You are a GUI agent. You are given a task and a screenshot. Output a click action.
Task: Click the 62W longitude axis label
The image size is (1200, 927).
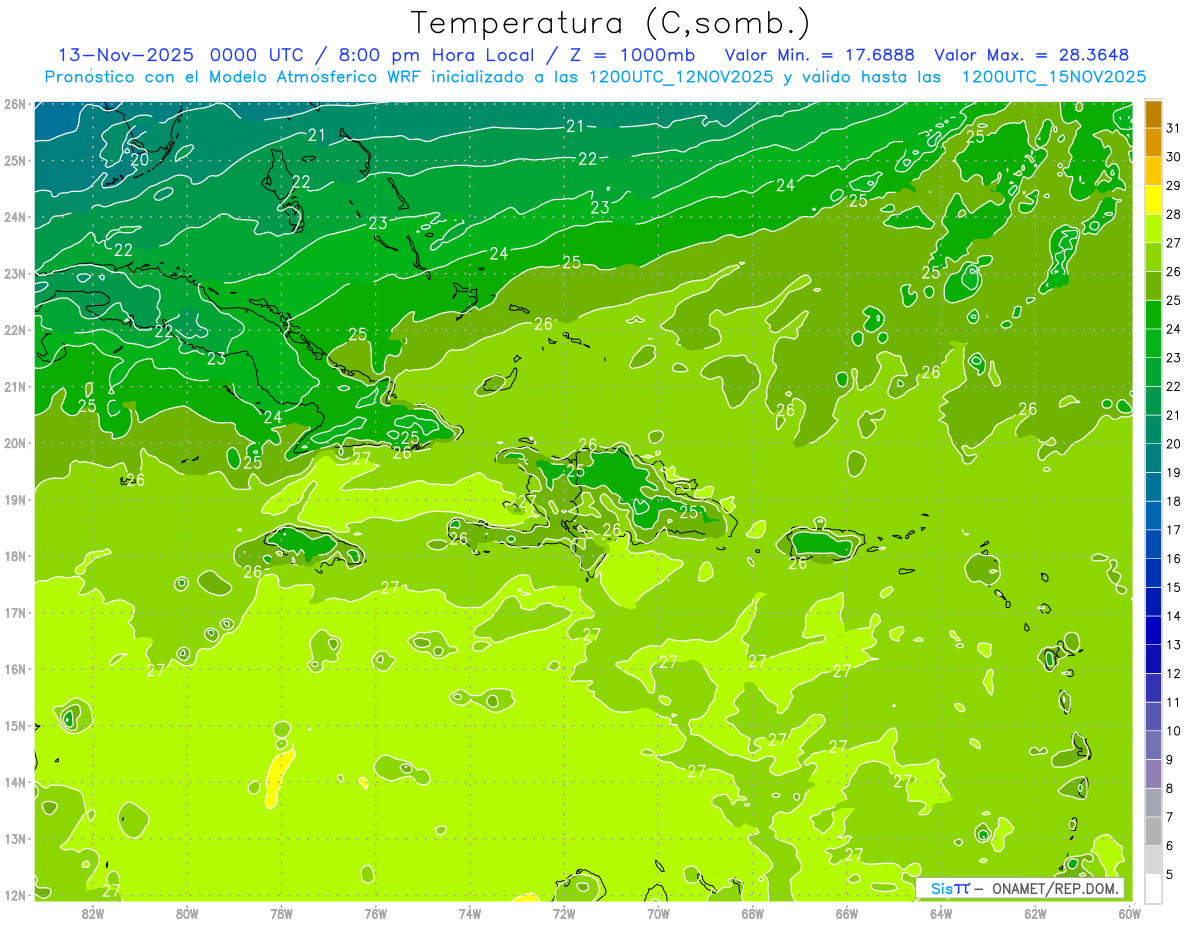(x=1035, y=913)
